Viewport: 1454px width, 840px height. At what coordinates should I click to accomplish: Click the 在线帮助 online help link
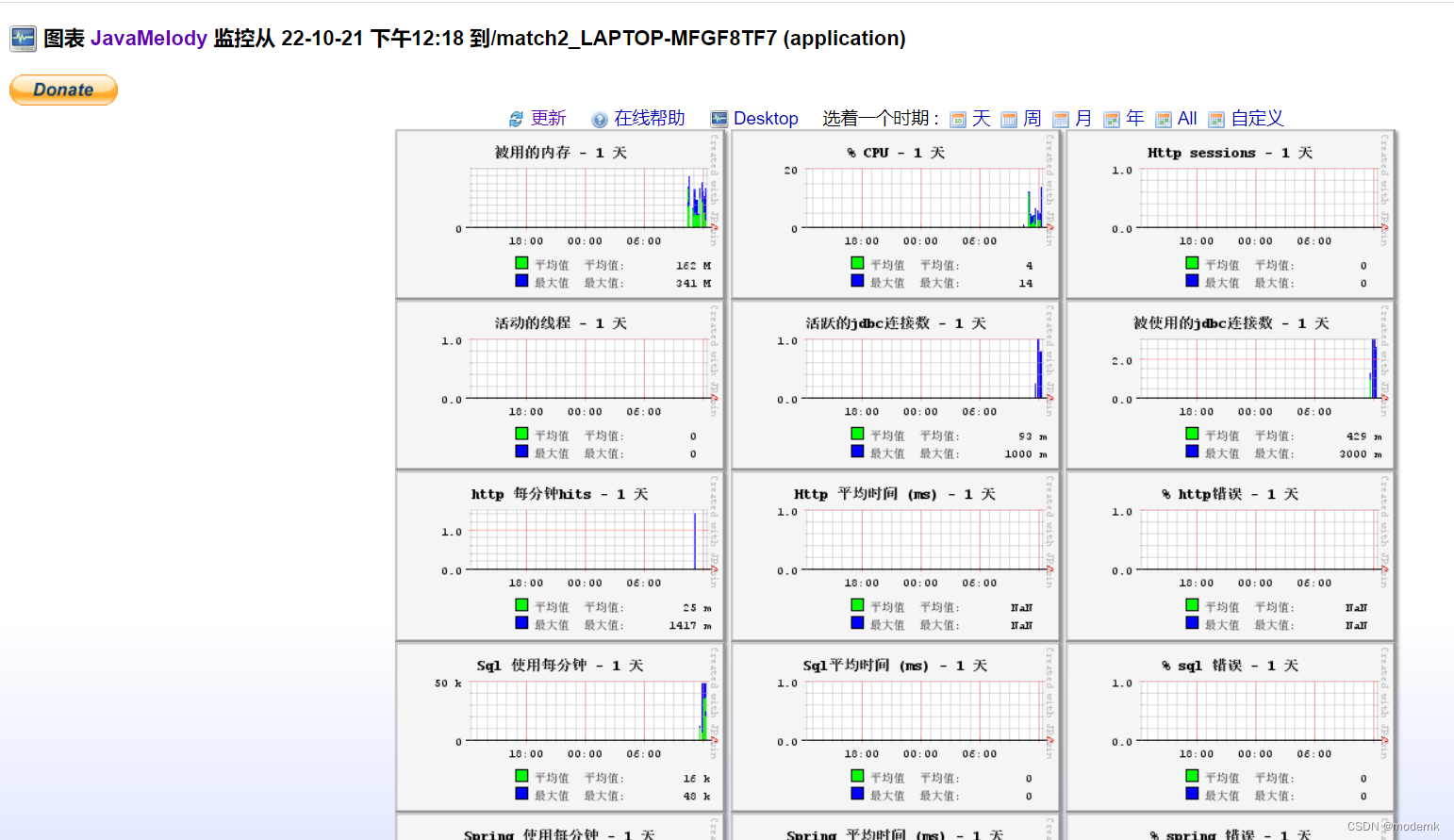pyautogui.click(x=649, y=119)
